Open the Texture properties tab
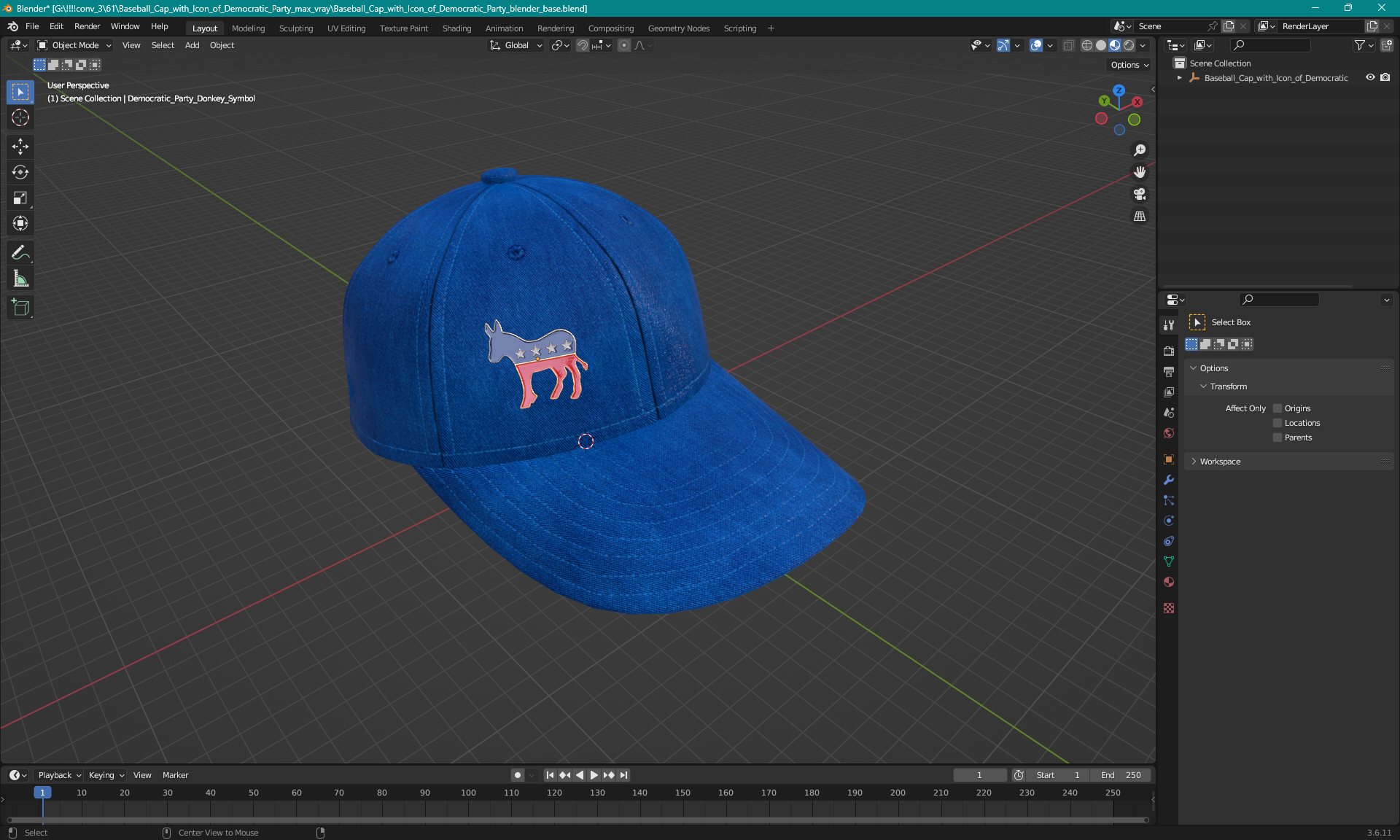This screenshot has height=840, width=1400. (x=1169, y=608)
